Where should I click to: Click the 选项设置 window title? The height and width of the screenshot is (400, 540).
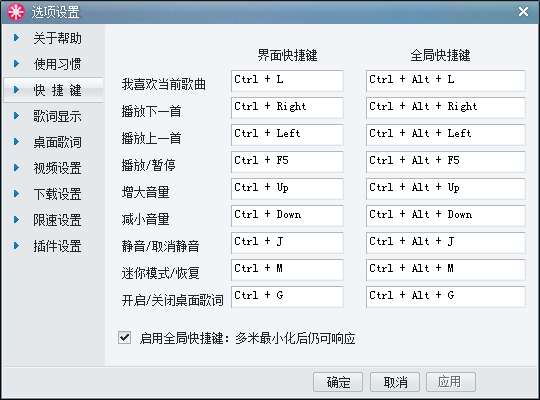(55, 12)
